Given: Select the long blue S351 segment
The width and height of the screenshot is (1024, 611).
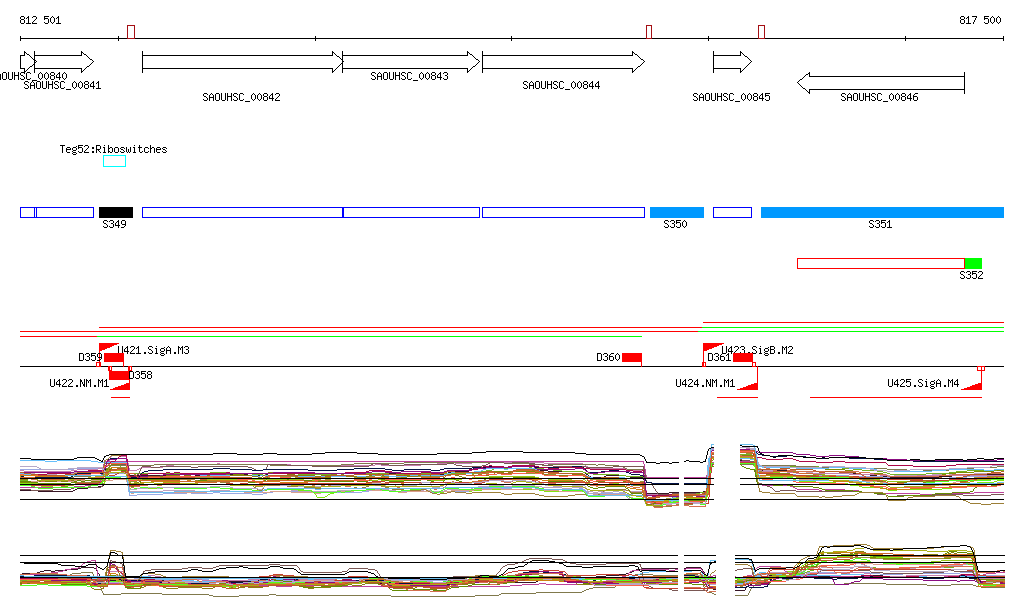Looking at the screenshot, I should point(881,212).
